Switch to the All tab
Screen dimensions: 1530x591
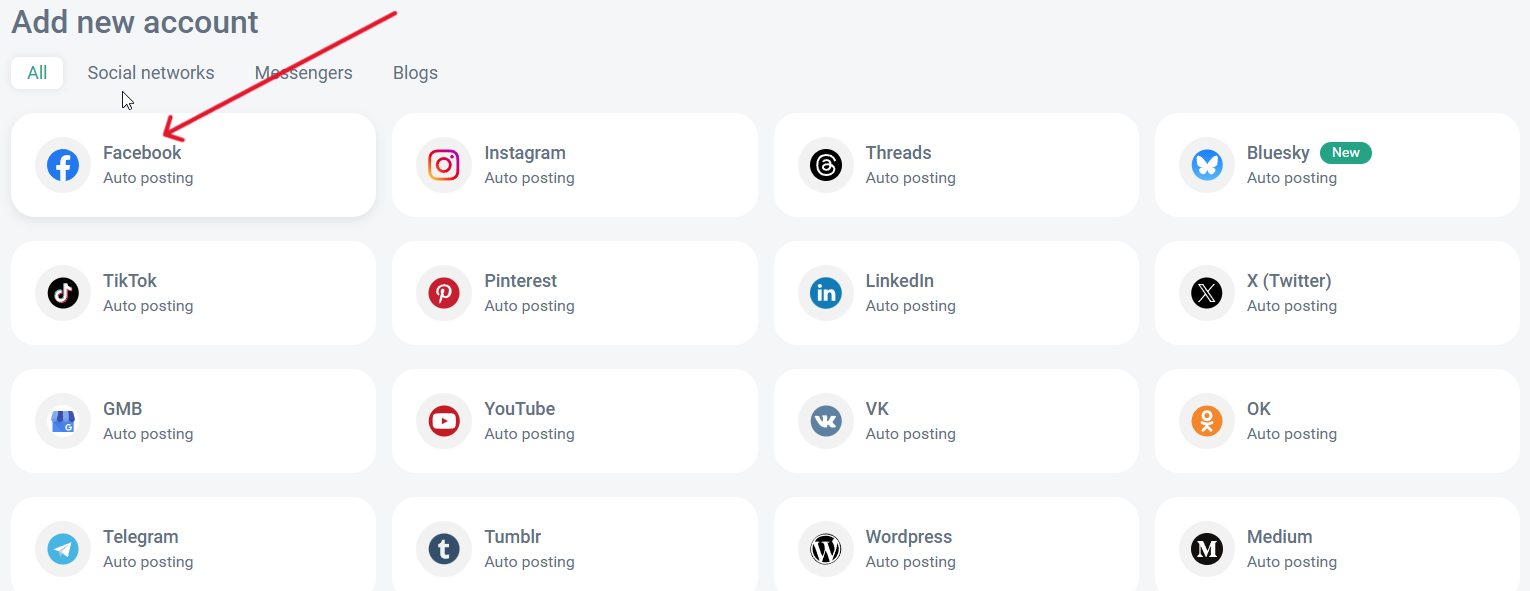[37, 73]
